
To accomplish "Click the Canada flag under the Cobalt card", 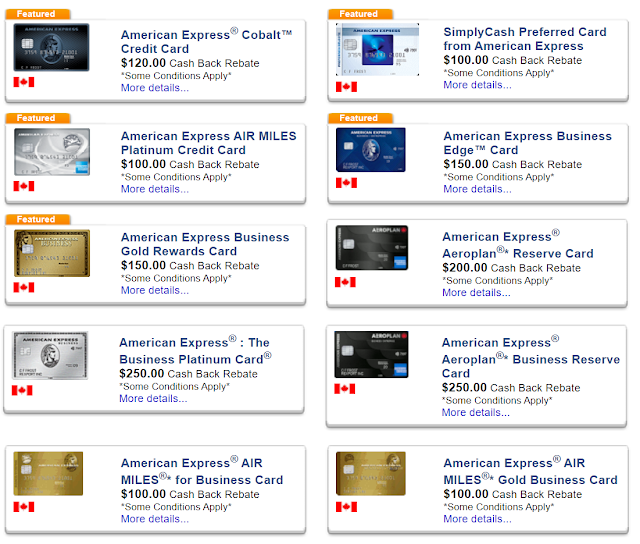I will click(x=24, y=82).
